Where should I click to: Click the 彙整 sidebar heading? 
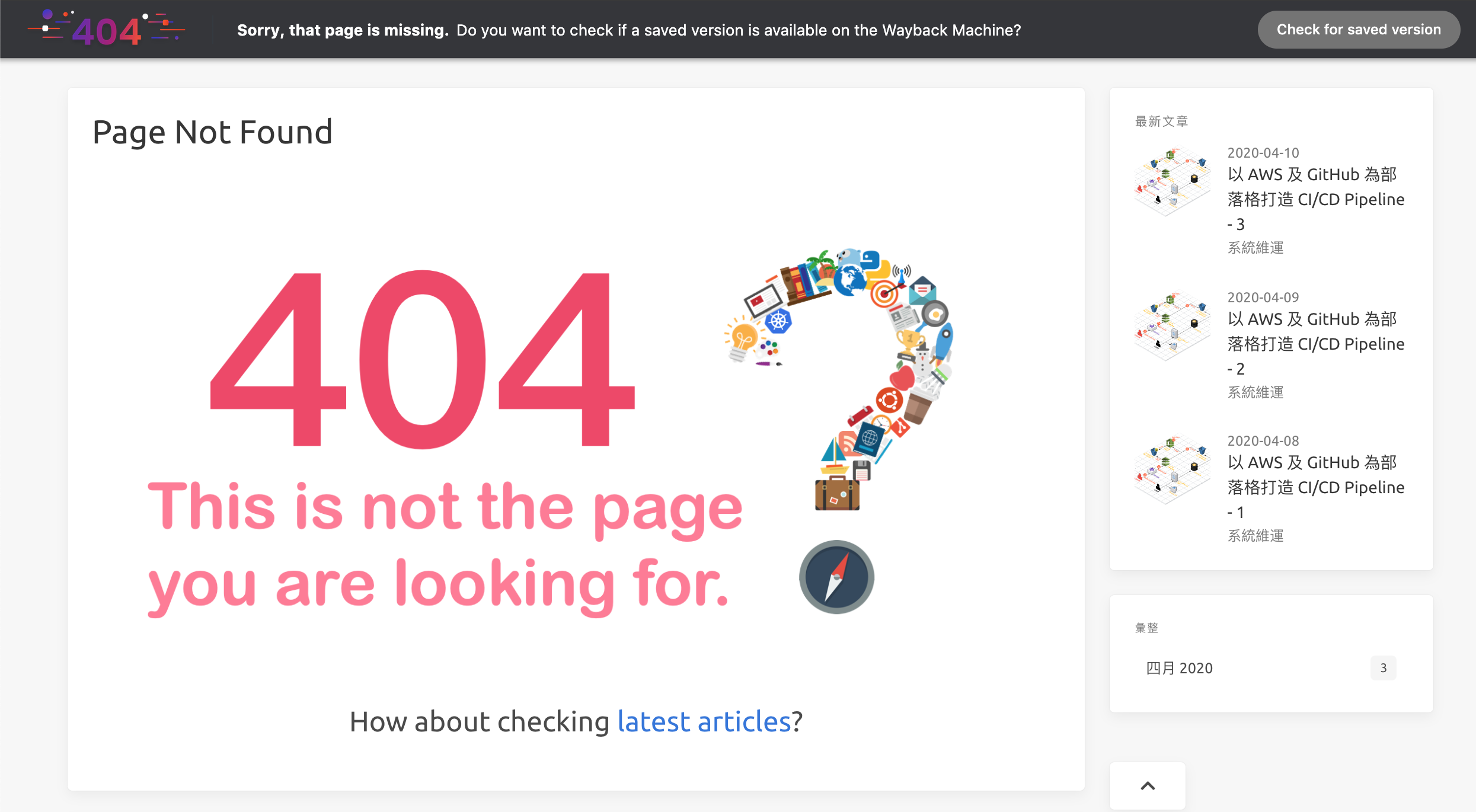pyautogui.click(x=1146, y=628)
